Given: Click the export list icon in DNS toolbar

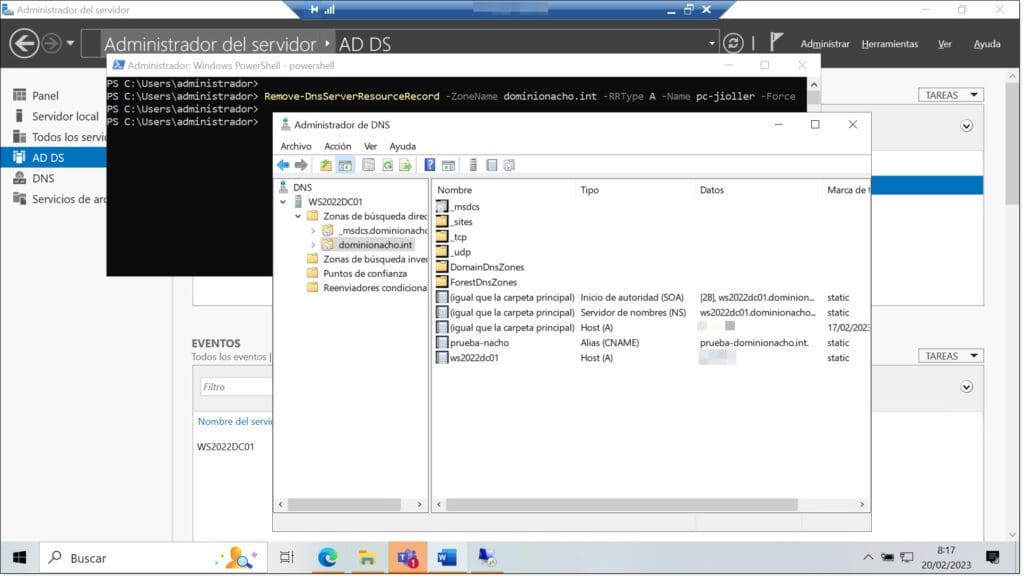Looking at the screenshot, I should click(406, 165).
